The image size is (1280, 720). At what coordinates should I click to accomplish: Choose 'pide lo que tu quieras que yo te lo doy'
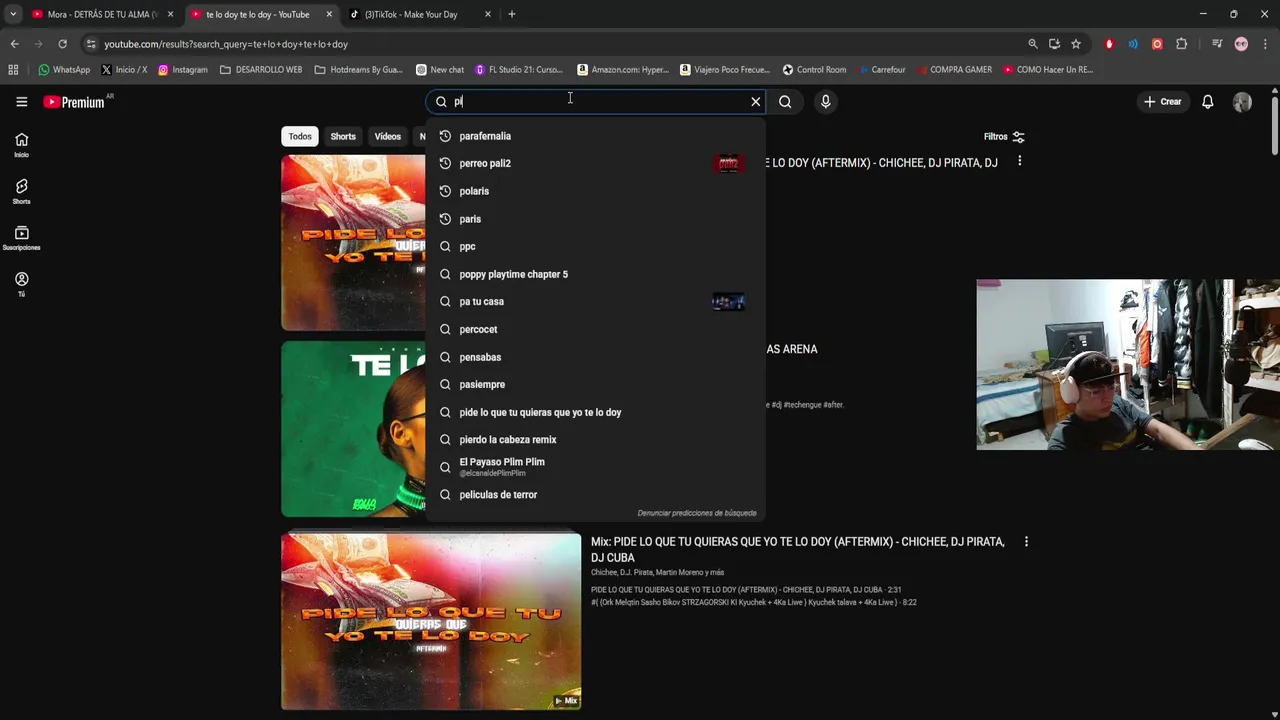point(595,412)
